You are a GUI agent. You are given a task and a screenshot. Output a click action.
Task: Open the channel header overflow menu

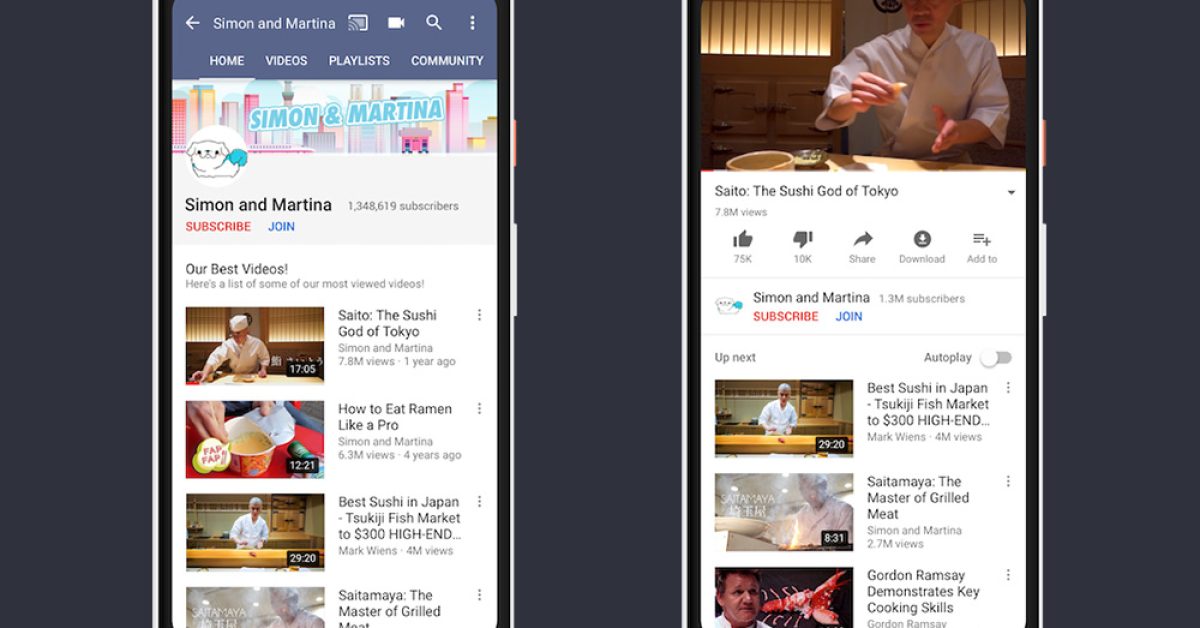tap(472, 23)
